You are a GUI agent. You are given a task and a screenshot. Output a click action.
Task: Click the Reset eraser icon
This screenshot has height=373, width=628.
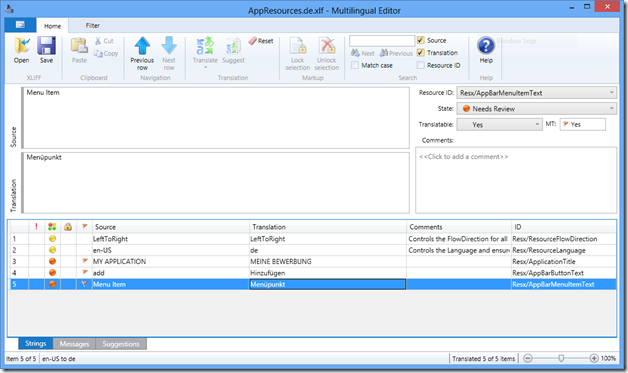[261, 41]
